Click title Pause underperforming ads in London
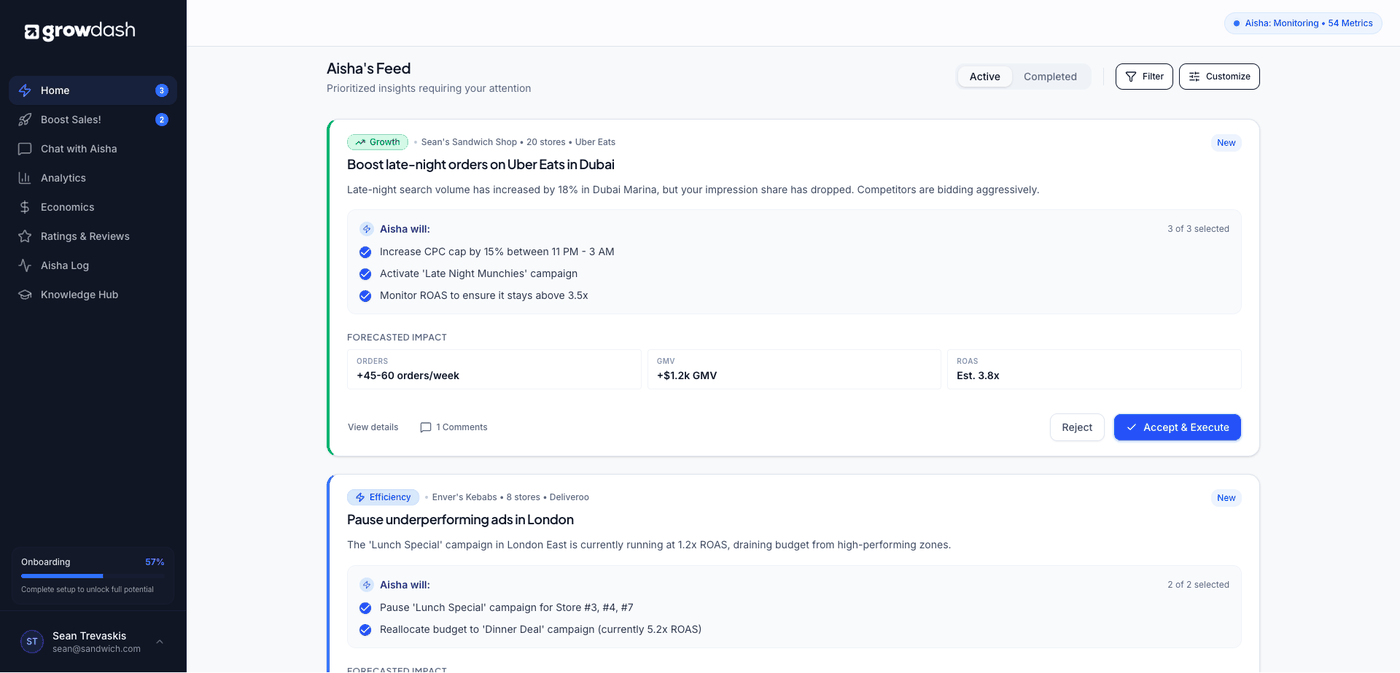Screen dimensions: 1400x673 tap(460, 520)
